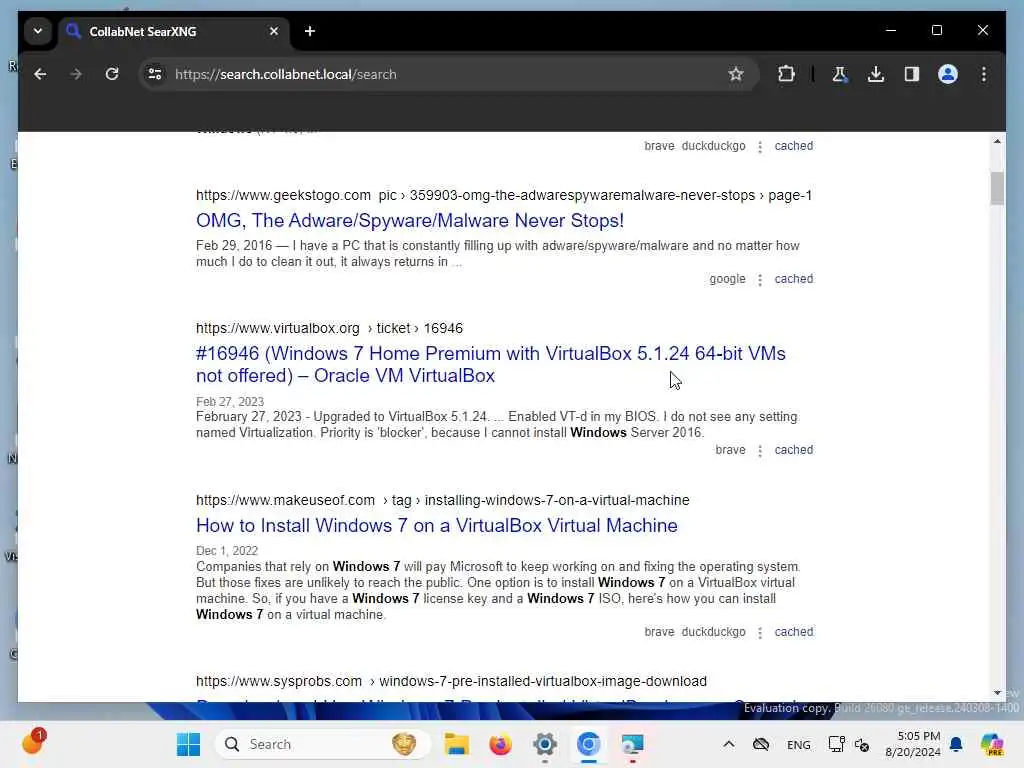Bookmark this page with the star icon
1024x768 pixels.
(x=736, y=74)
